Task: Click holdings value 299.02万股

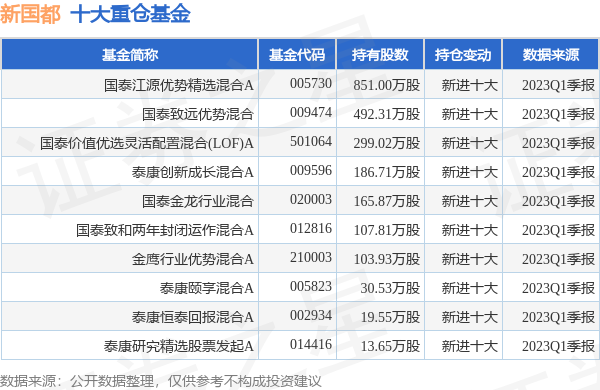Action: point(386,143)
